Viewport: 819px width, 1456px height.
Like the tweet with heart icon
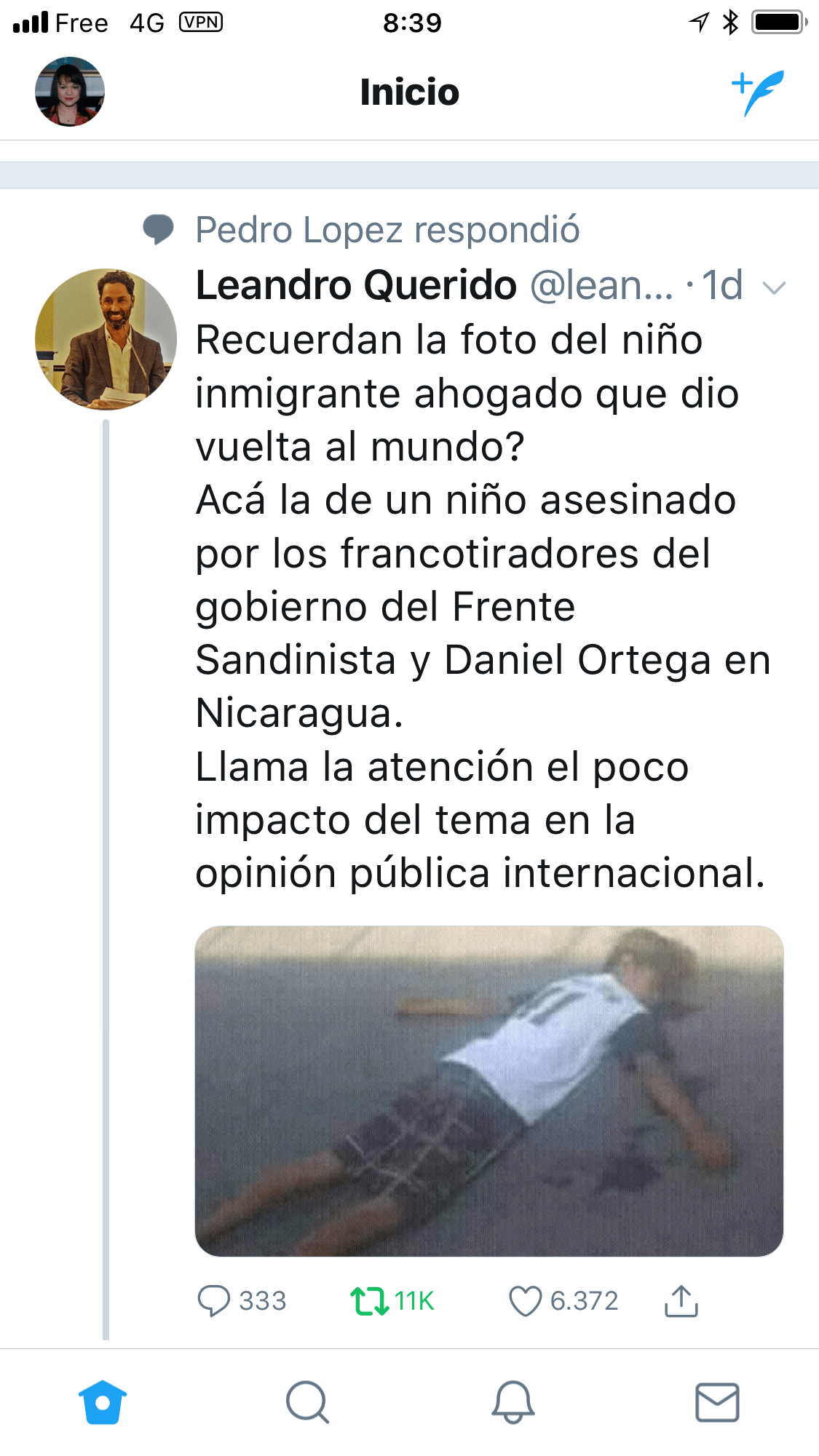pyautogui.click(x=525, y=1301)
